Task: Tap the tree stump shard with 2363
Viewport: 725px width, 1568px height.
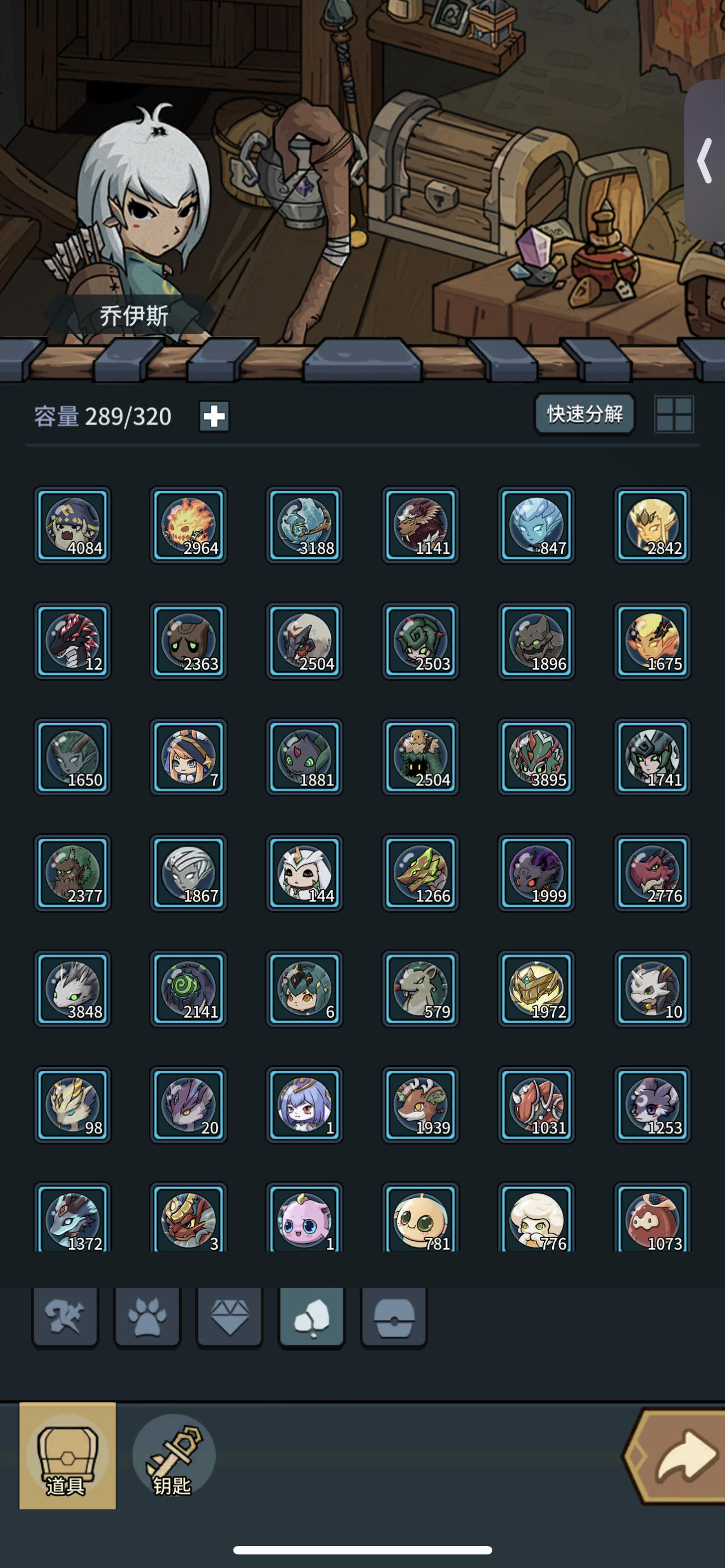Action: click(189, 641)
